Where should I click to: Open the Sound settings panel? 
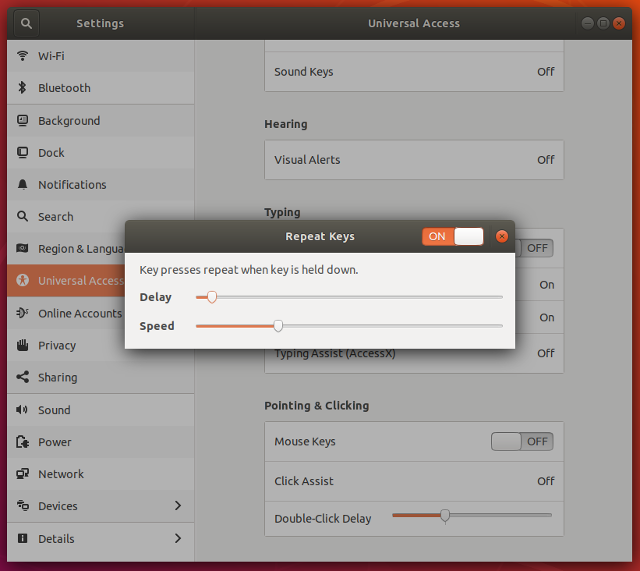click(54, 410)
